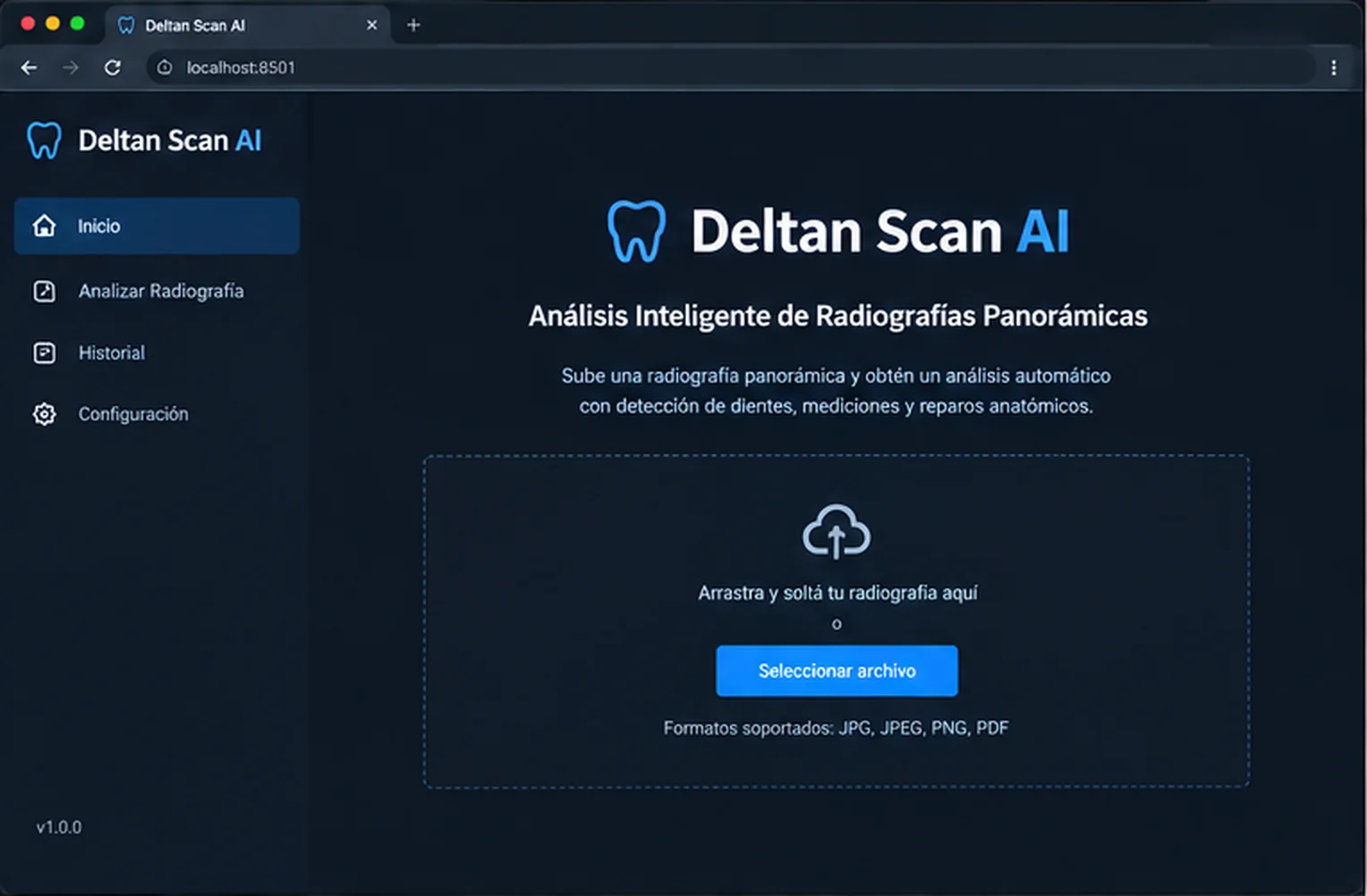This screenshot has width=1367, height=896.
Task: Open Analizar Radiografía menu item
Action: coord(157,292)
